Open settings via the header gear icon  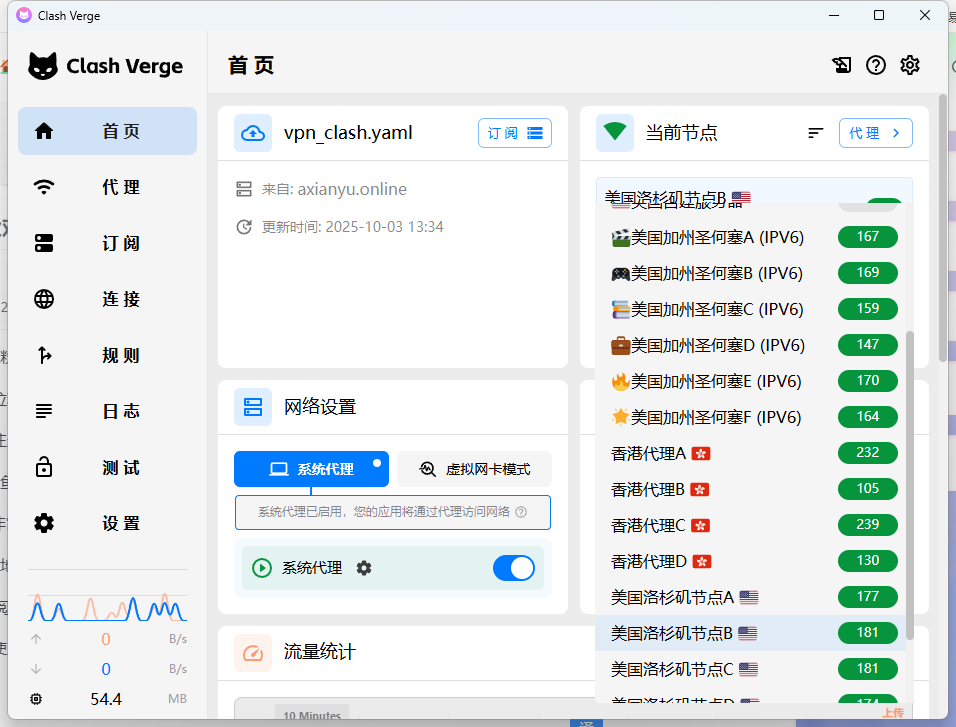[909, 66]
